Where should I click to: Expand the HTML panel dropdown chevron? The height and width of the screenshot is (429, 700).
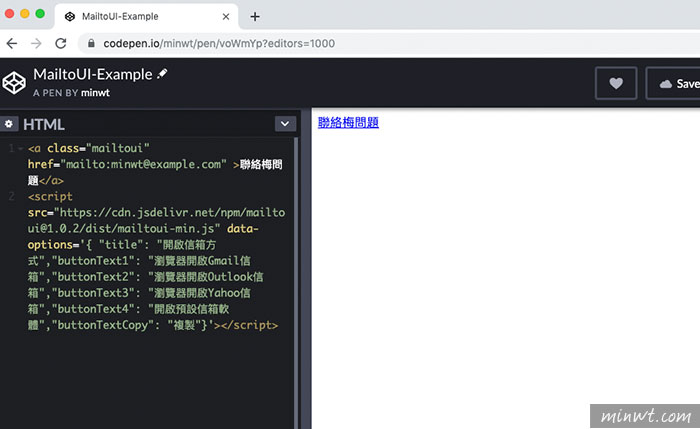point(285,124)
